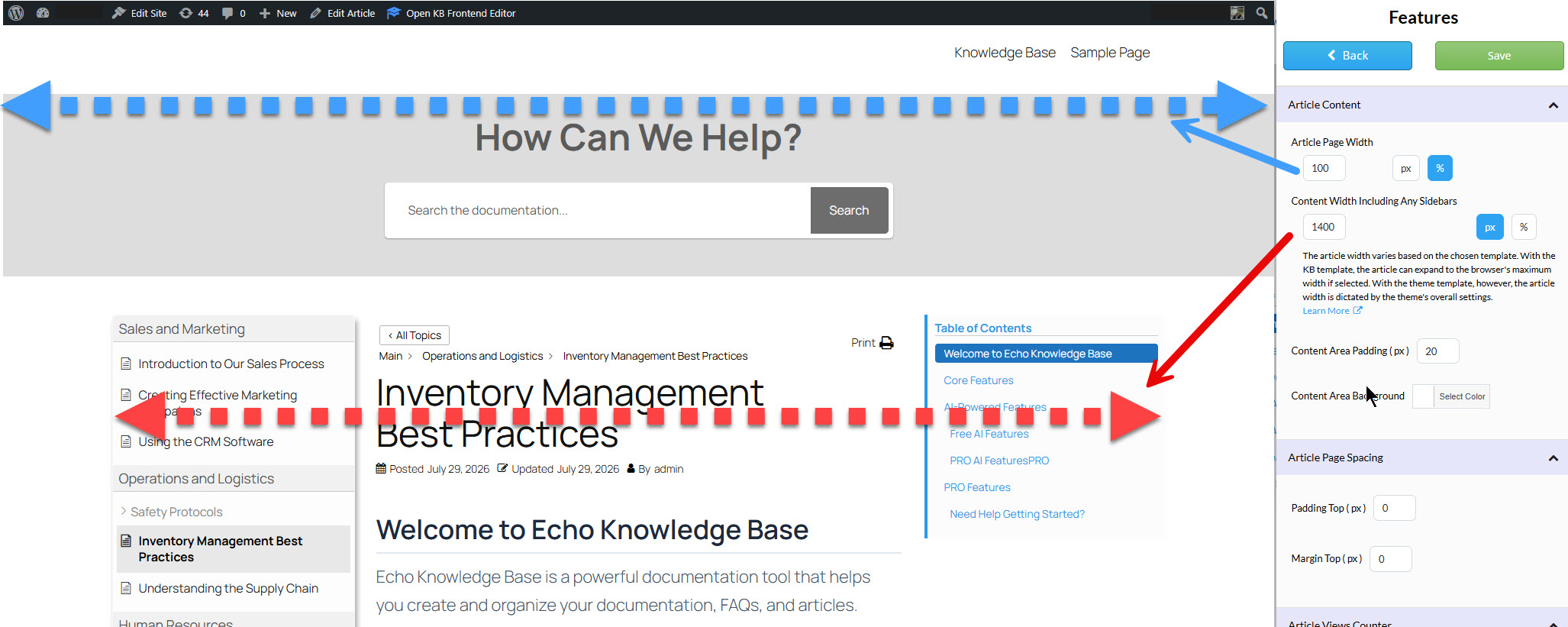Screen dimensions: 1568x627
Task: Edit the Content Width value 1400
Action: click(x=1324, y=227)
